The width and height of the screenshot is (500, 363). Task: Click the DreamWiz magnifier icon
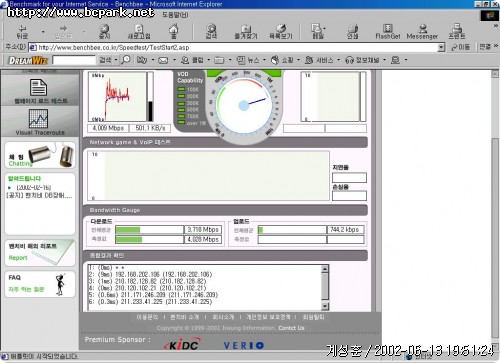pyautogui.click(x=126, y=60)
